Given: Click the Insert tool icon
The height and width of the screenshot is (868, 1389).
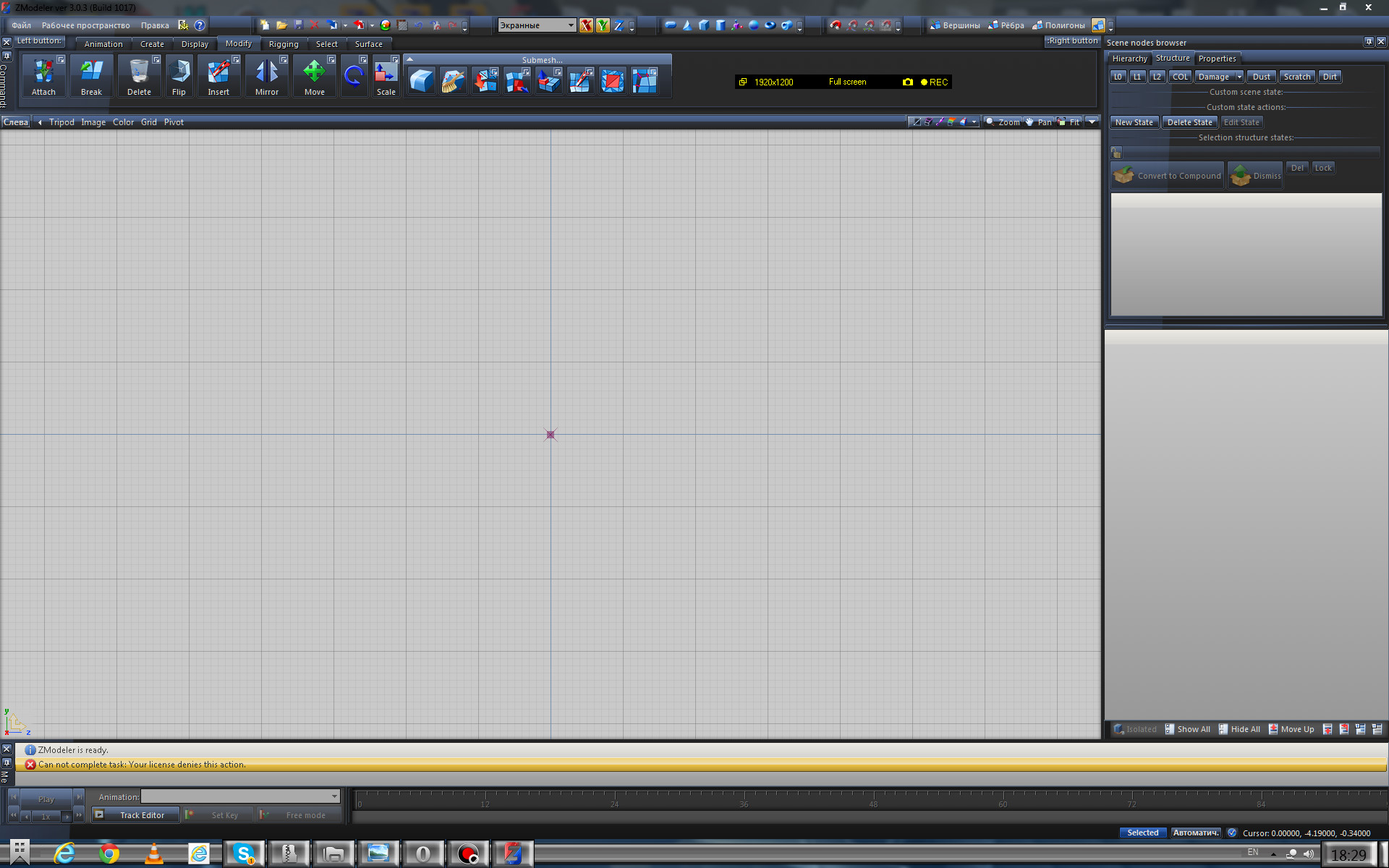Looking at the screenshot, I should coord(218,76).
